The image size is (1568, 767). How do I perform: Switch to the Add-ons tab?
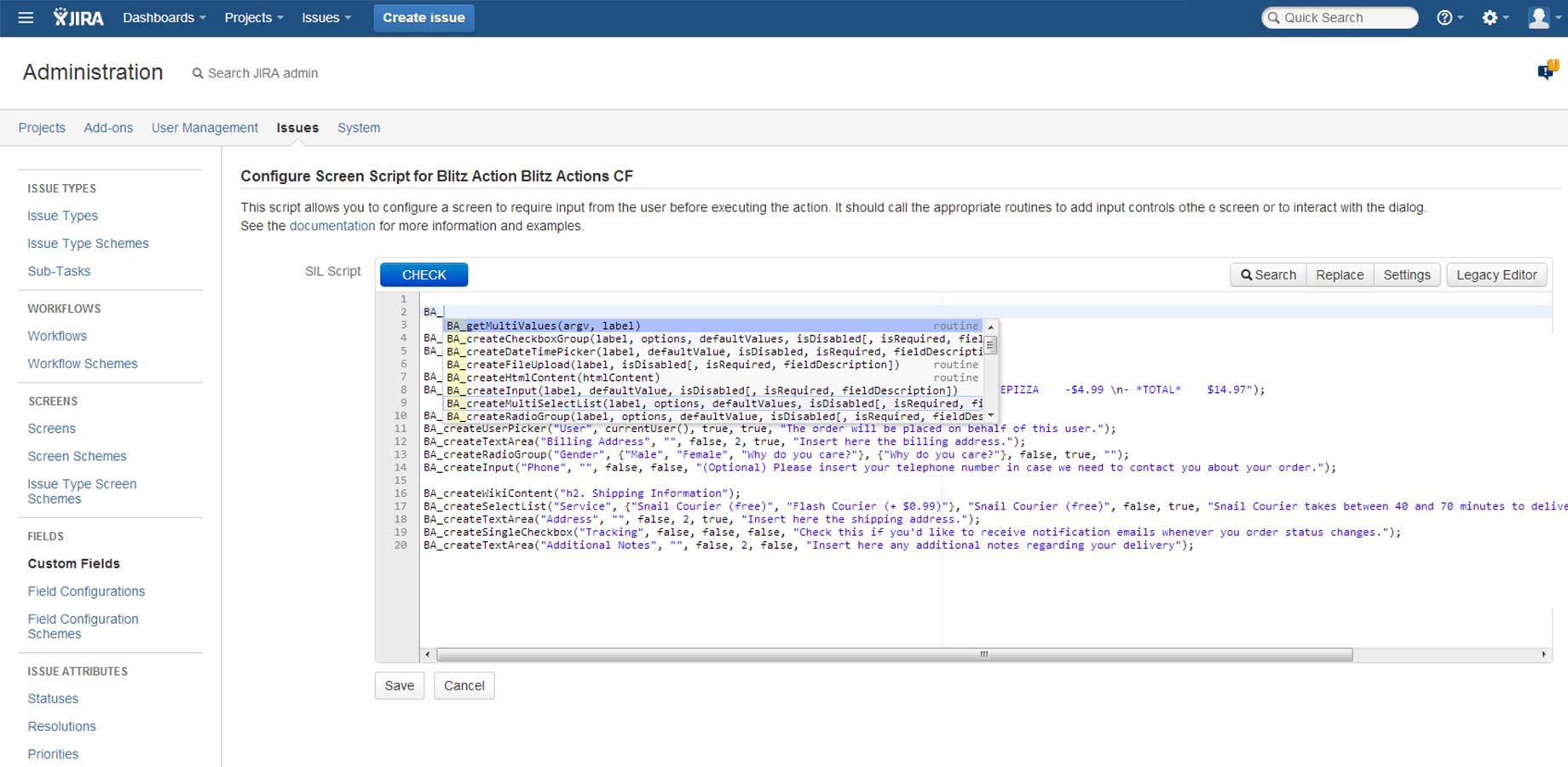tap(108, 128)
